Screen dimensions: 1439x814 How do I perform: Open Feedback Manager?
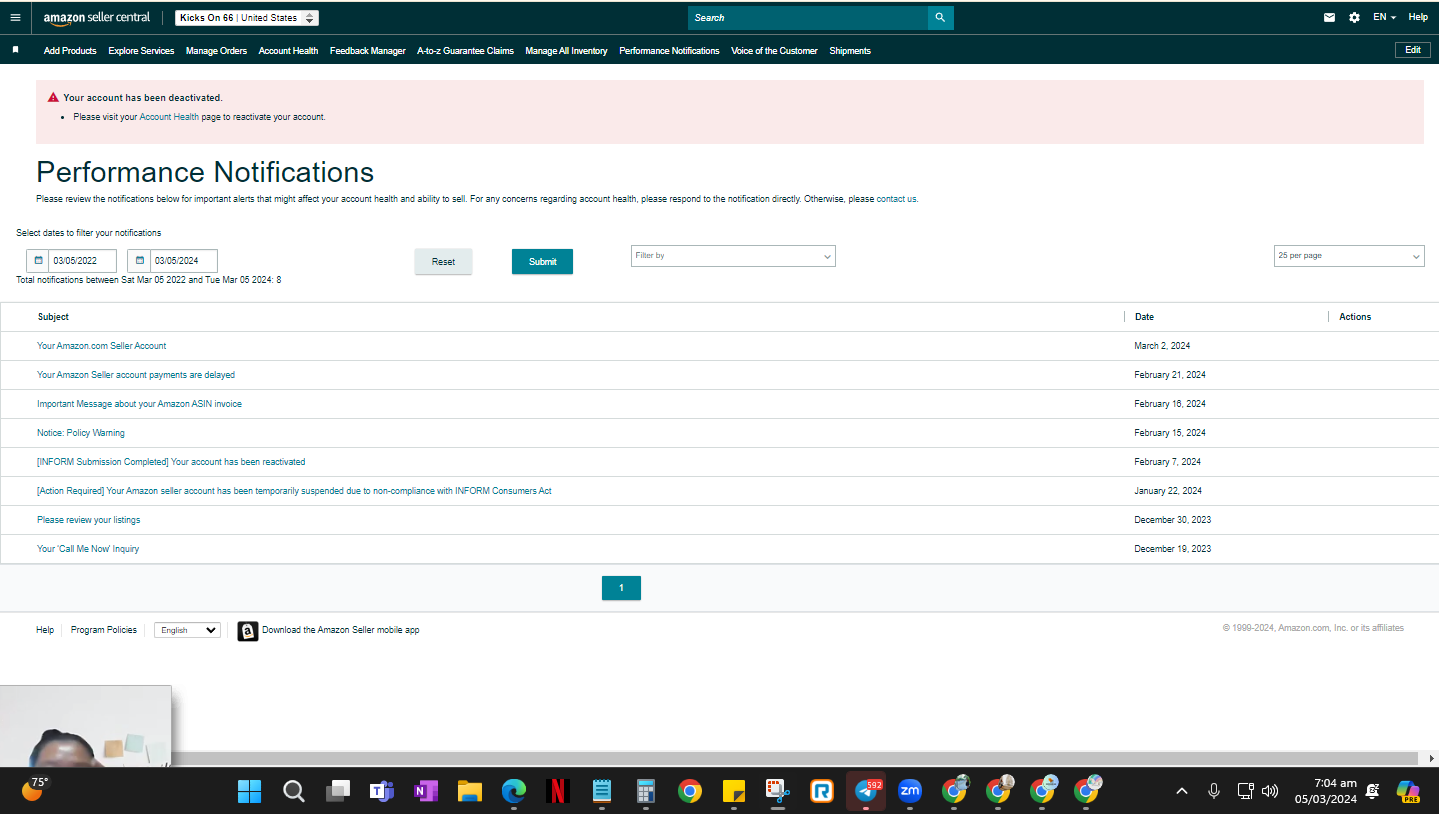(368, 51)
